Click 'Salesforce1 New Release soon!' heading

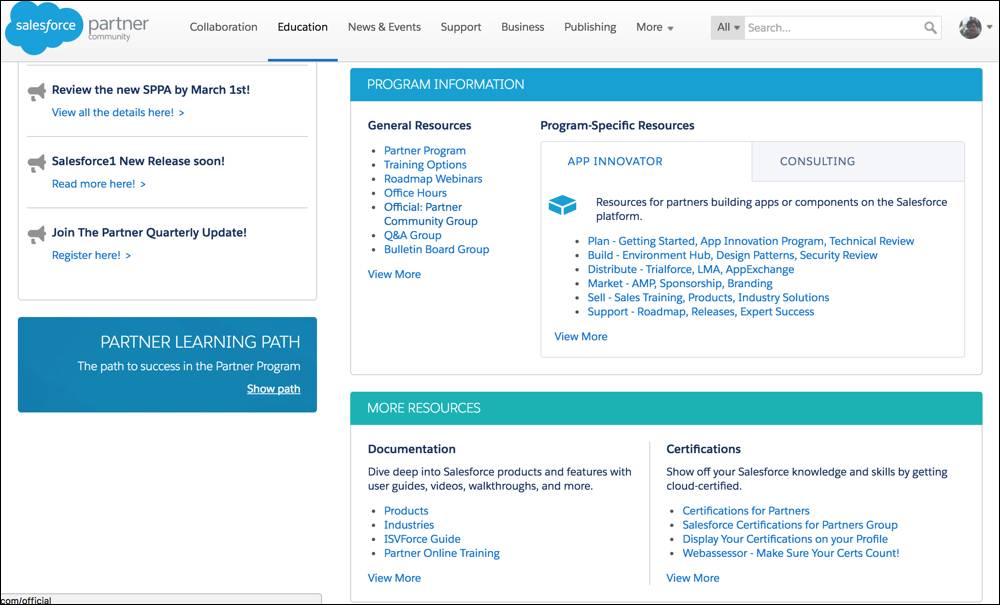click(138, 161)
